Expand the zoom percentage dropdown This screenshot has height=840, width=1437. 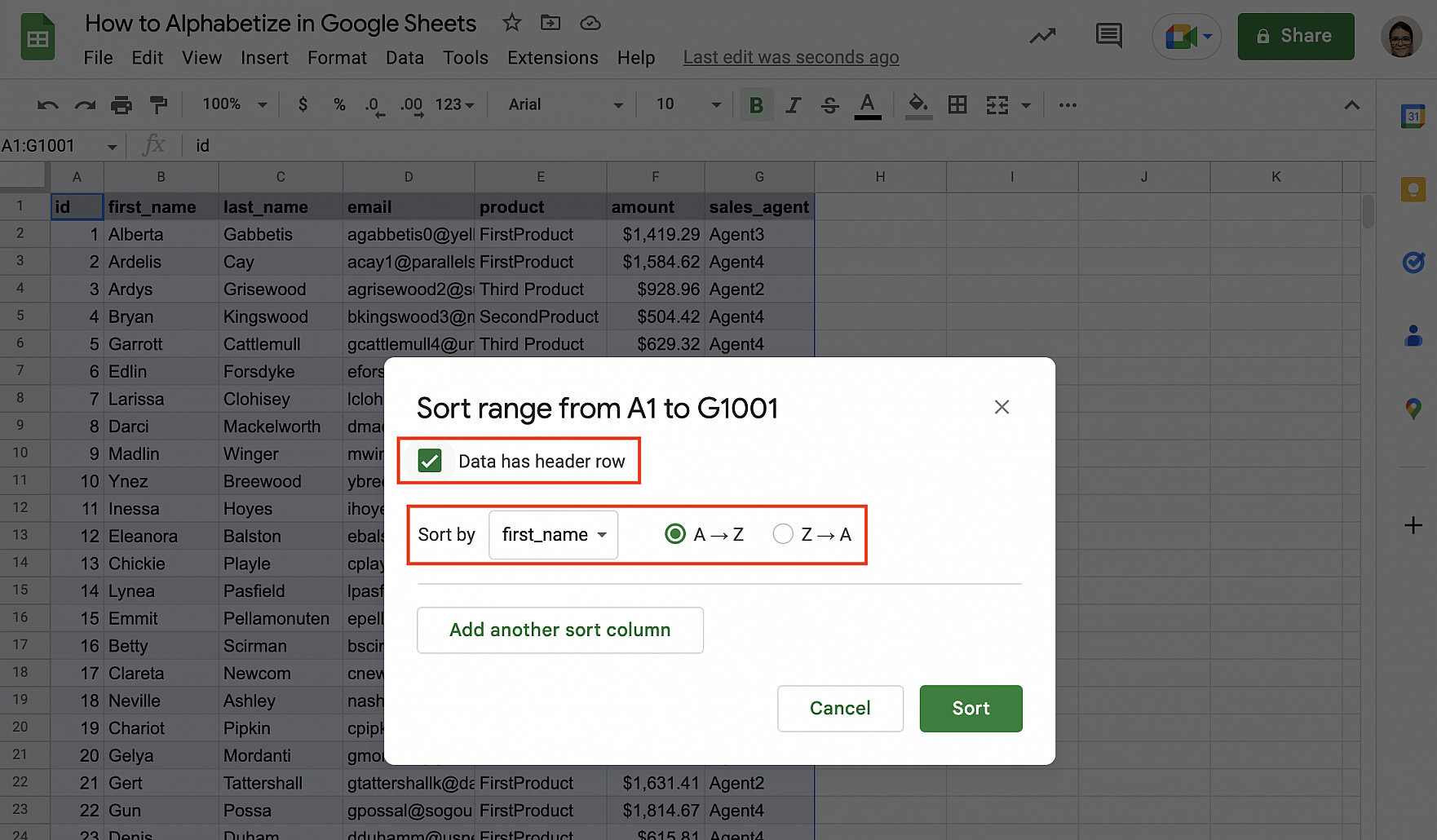pyautogui.click(x=263, y=104)
